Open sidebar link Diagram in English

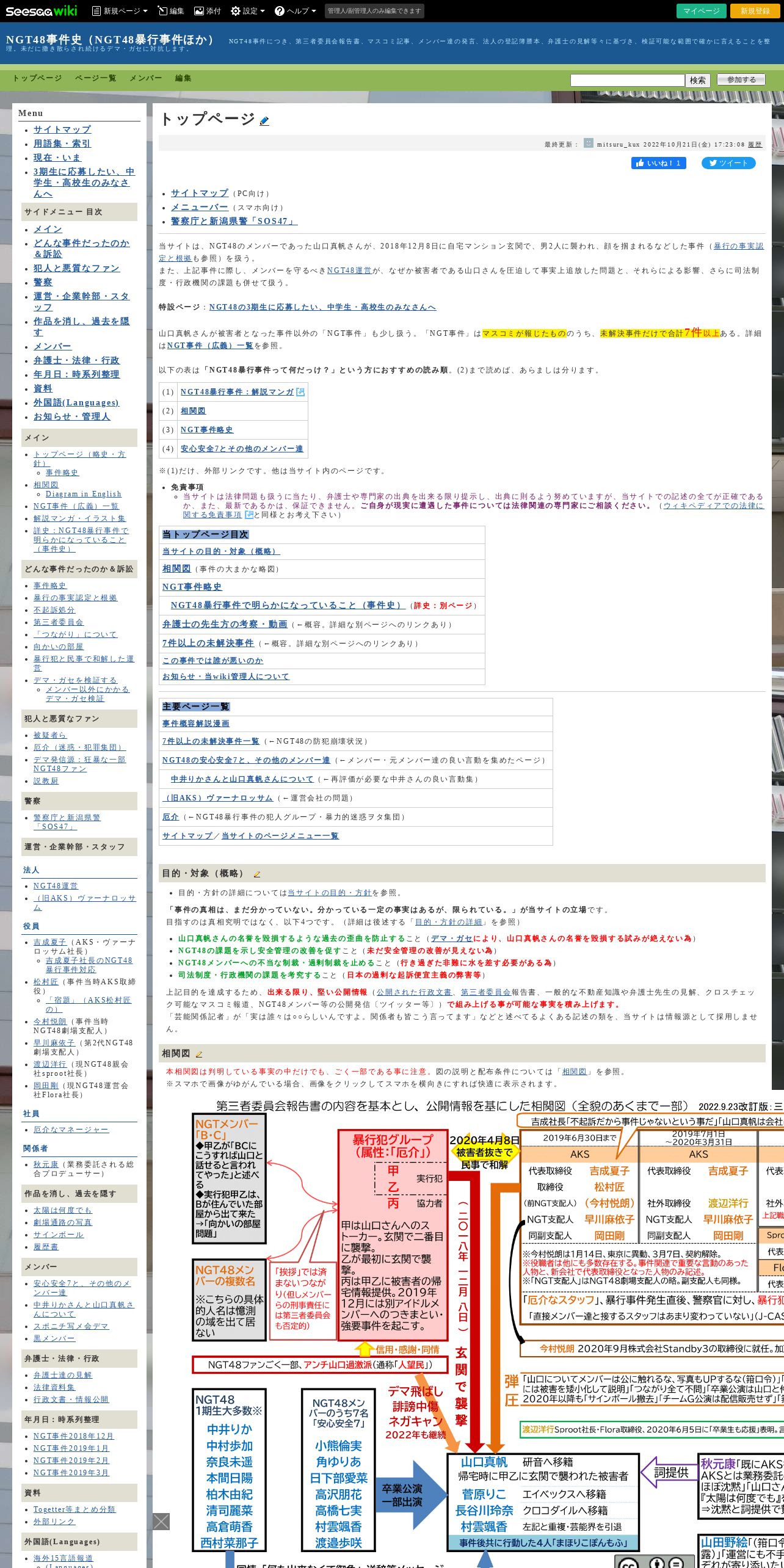84,494
